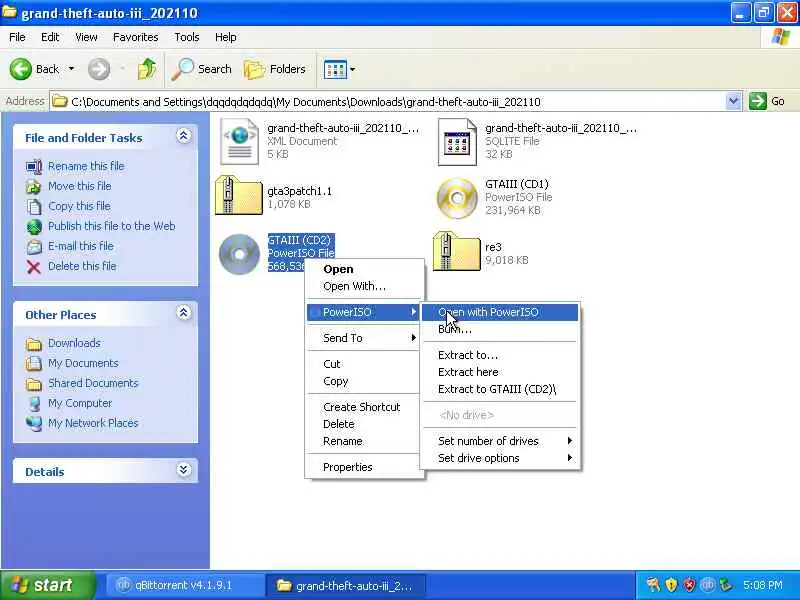Image resolution: width=800 pixels, height=600 pixels.
Task: Click E-mail this file link
Action: click(81, 246)
